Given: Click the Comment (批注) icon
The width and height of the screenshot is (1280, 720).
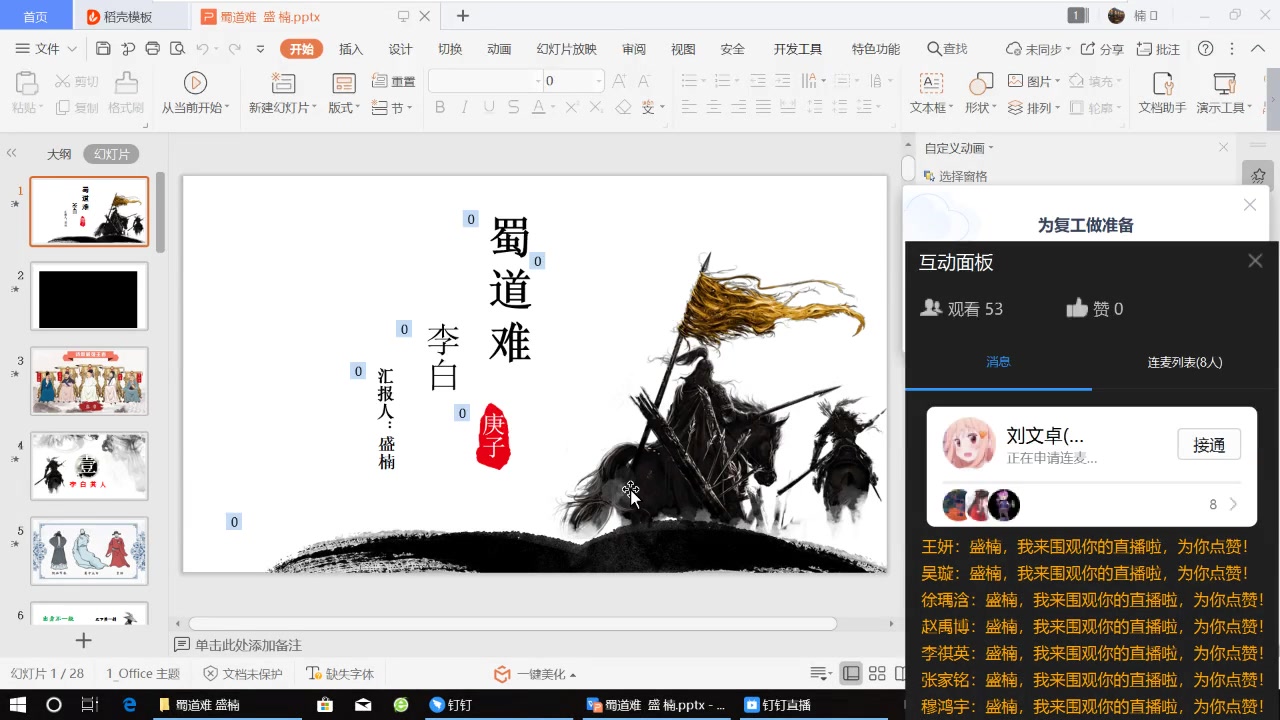Looking at the screenshot, I should [x=1158, y=49].
